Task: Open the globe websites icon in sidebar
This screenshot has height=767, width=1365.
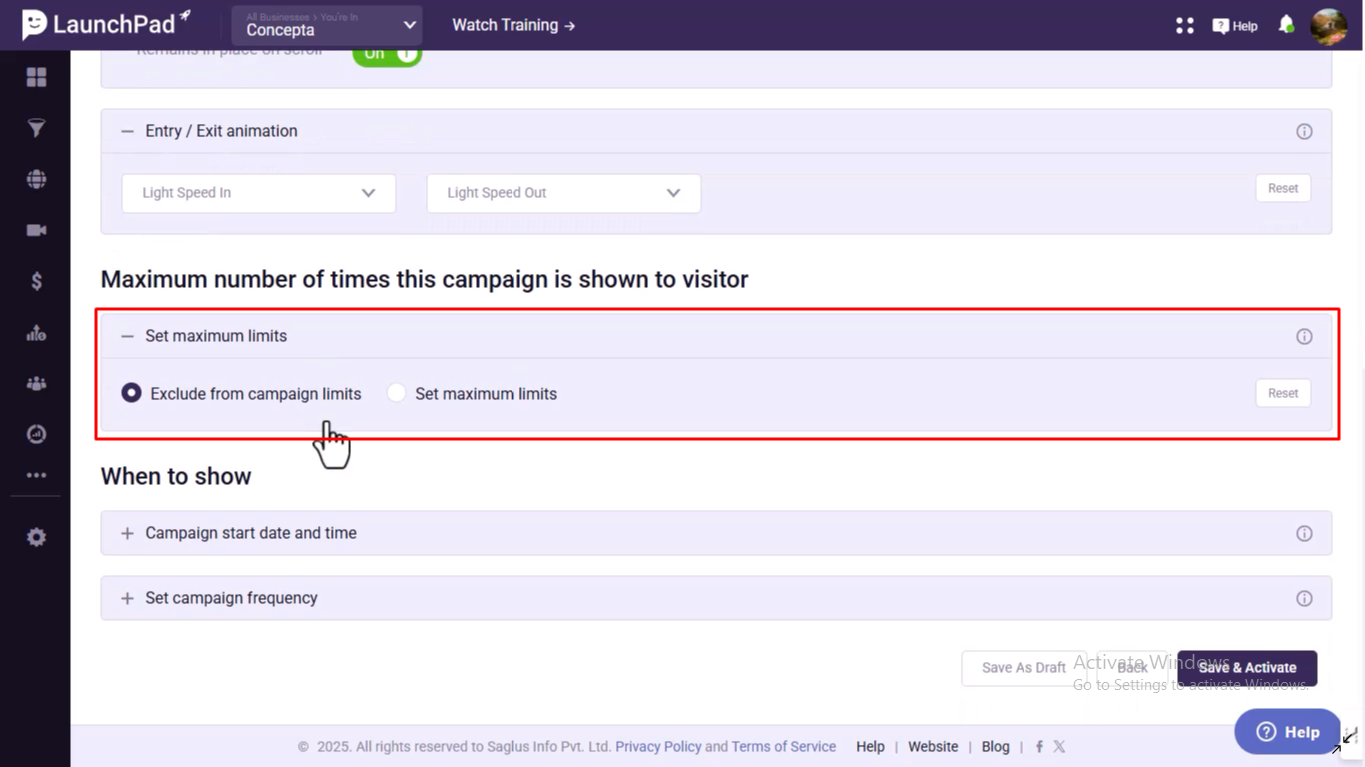Action: coord(36,179)
